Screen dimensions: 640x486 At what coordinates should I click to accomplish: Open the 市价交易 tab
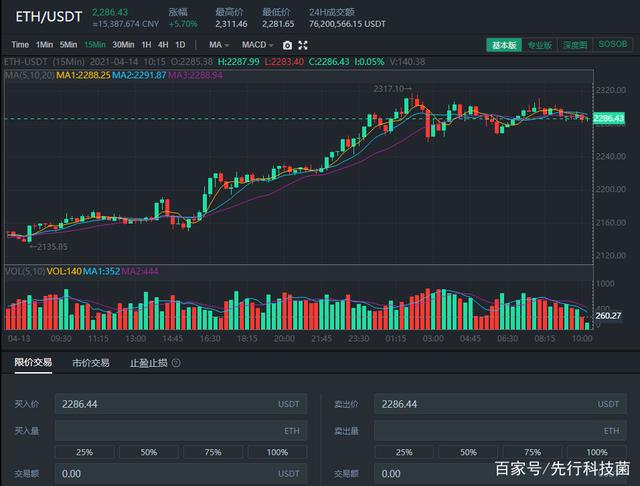91,363
